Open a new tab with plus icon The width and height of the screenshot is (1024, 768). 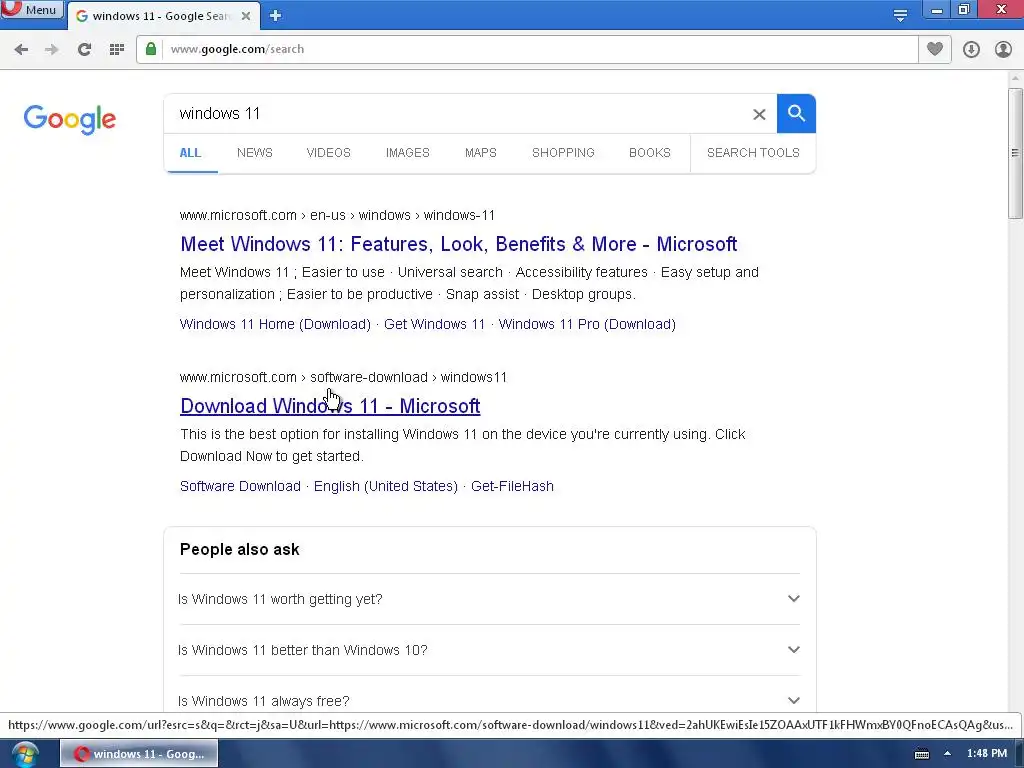click(276, 16)
